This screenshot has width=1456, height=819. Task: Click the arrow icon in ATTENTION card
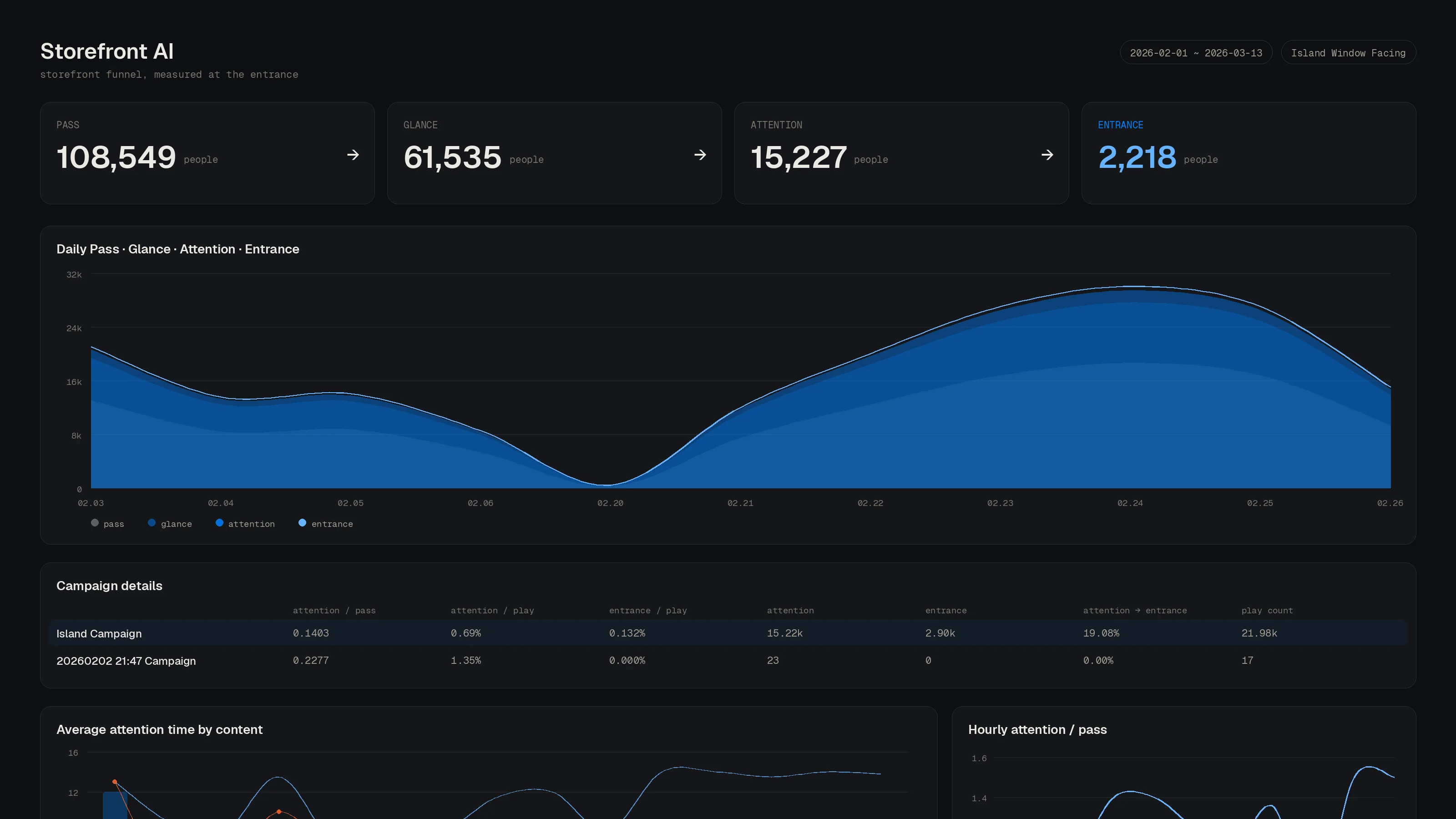[1047, 155]
